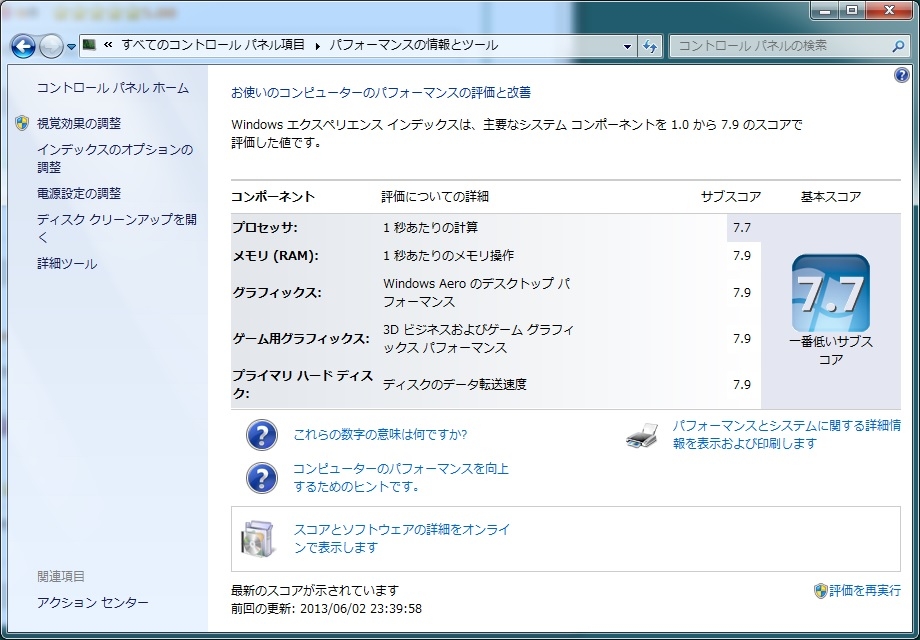Select すべてのコントロール パネル項目 breadcrumb
This screenshot has width=920, height=640.
215,46
